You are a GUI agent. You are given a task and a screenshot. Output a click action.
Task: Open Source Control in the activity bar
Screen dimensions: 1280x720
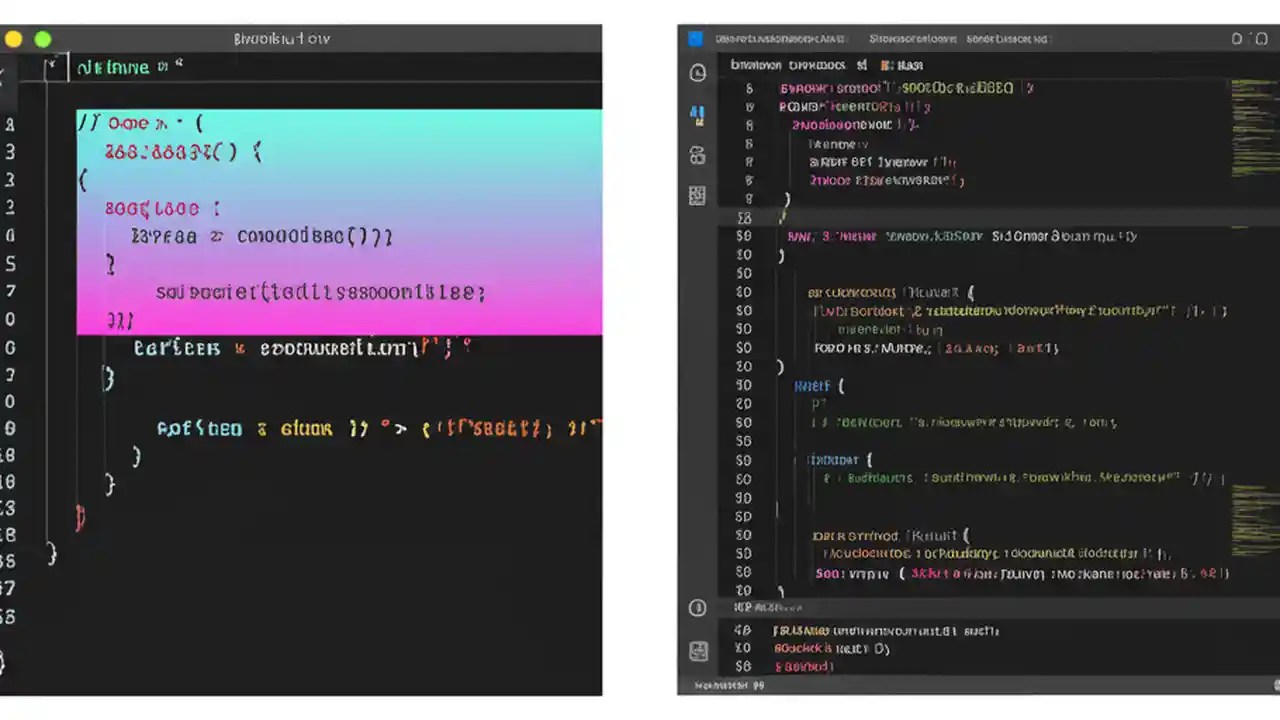click(x=698, y=155)
